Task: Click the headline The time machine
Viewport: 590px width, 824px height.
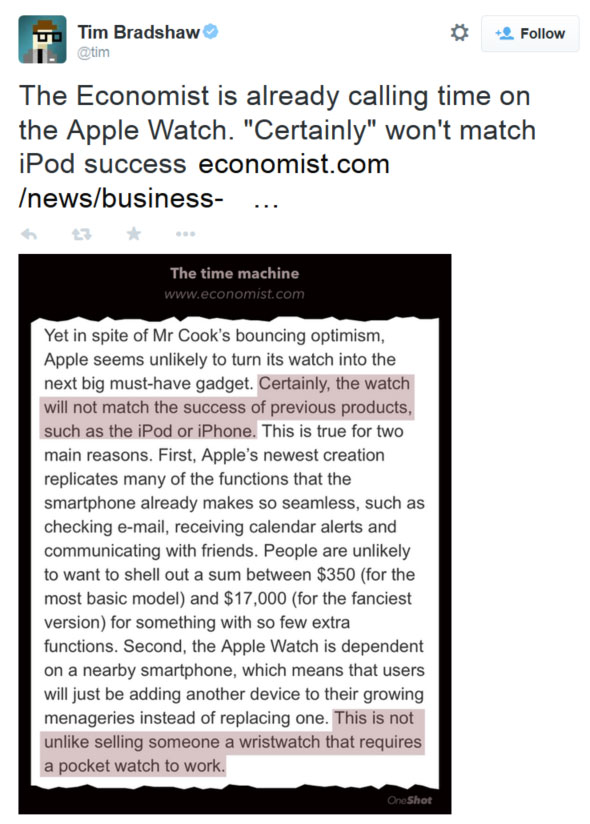Action: point(234,273)
